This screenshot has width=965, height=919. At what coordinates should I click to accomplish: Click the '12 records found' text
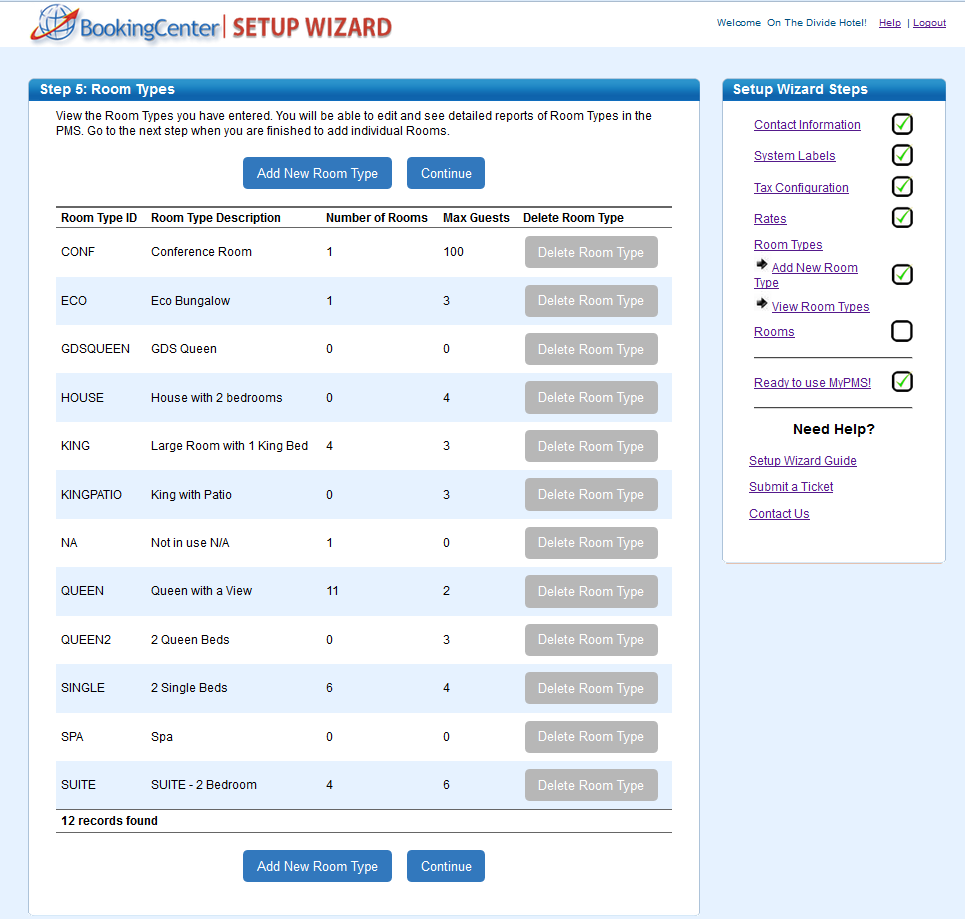tap(110, 821)
